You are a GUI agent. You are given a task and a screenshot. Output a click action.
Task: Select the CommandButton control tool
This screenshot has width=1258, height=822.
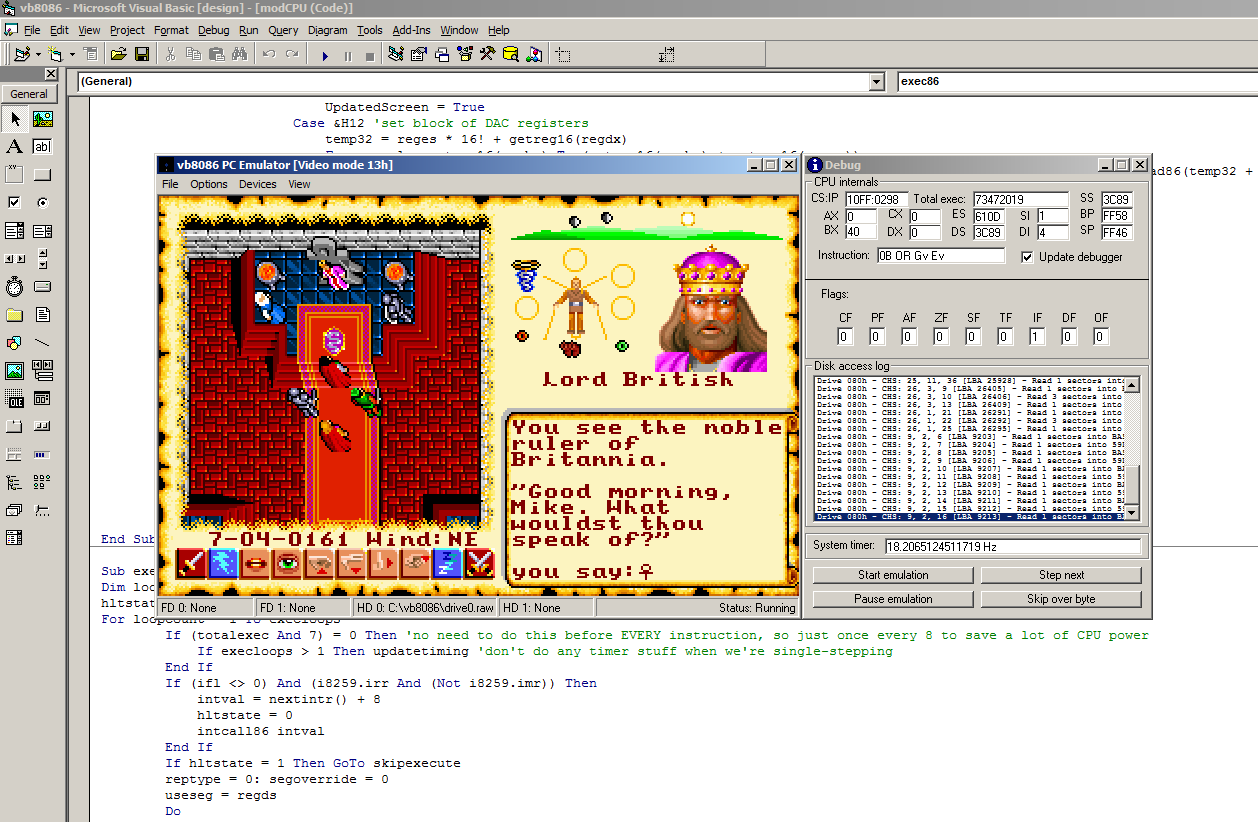pyautogui.click(x=42, y=175)
